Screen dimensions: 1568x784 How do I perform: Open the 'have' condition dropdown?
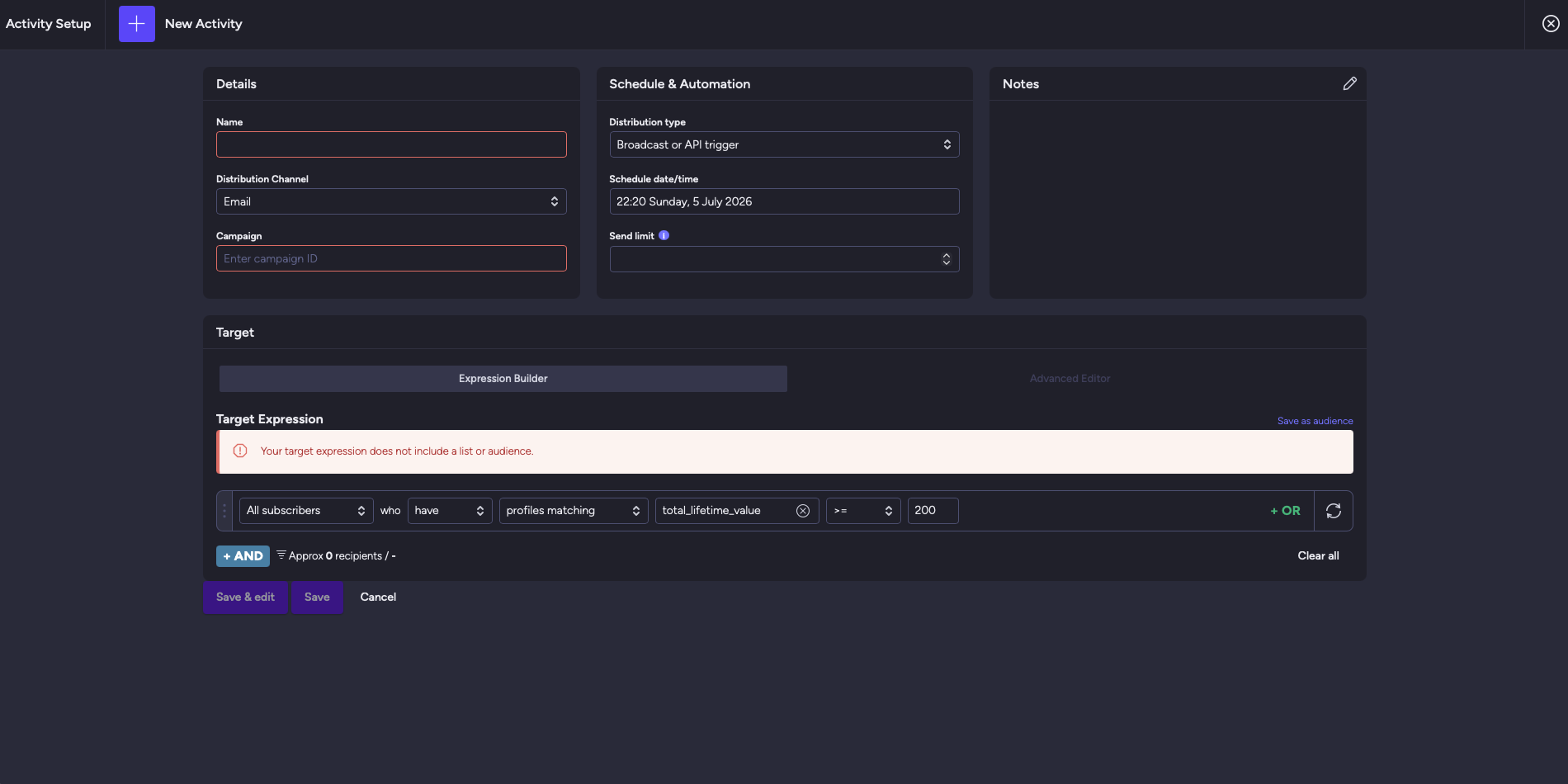450,511
